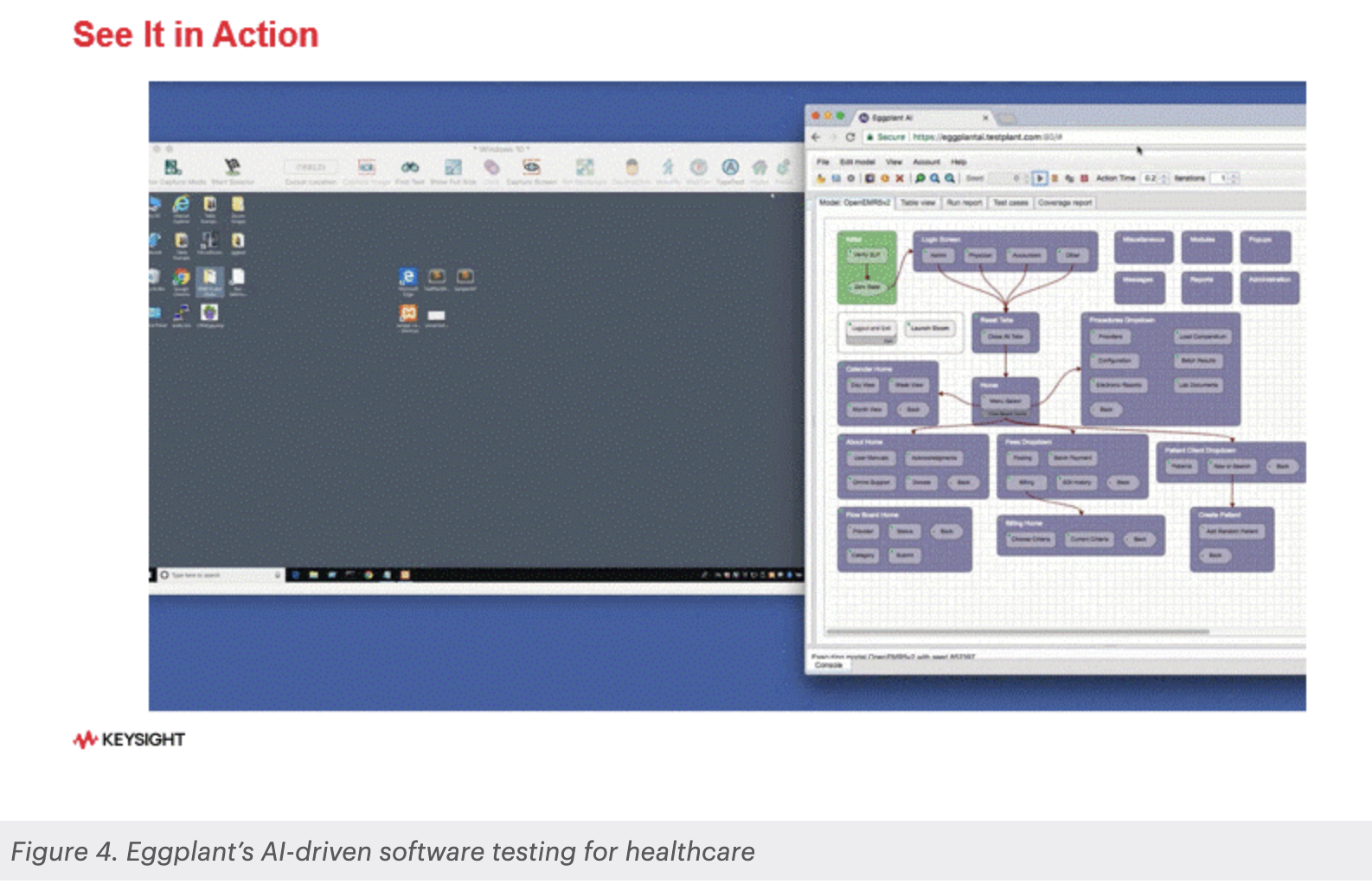Switch to the Run report tab

point(964,202)
